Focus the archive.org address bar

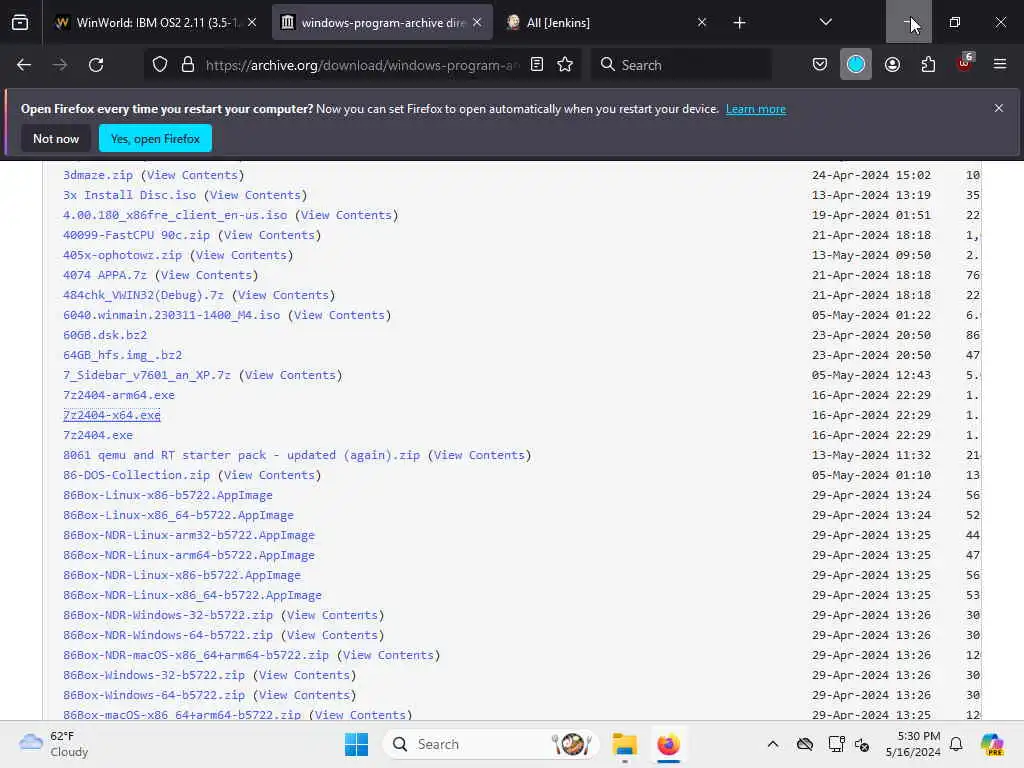coord(362,65)
